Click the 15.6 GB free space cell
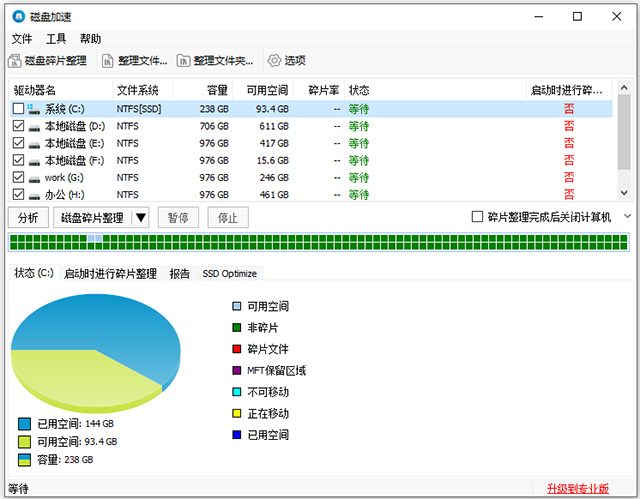This screenshot has width=640, height=499. 273,161
